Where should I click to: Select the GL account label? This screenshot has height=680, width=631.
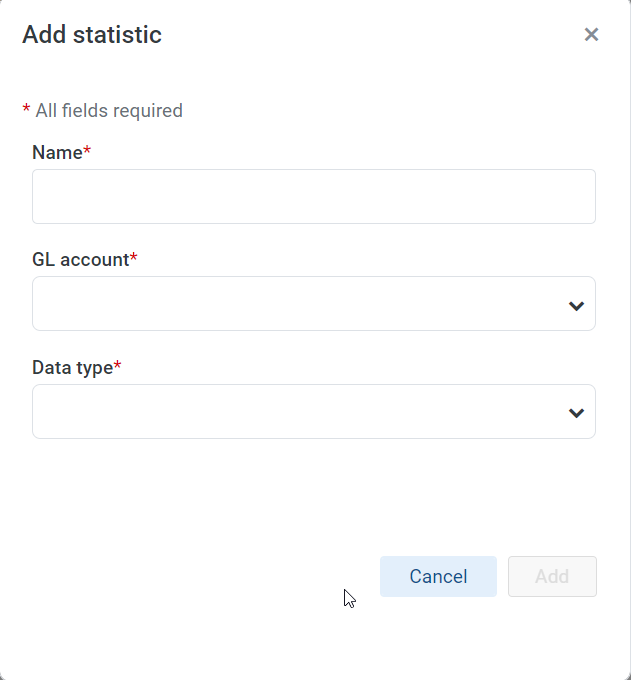[81, 260]
